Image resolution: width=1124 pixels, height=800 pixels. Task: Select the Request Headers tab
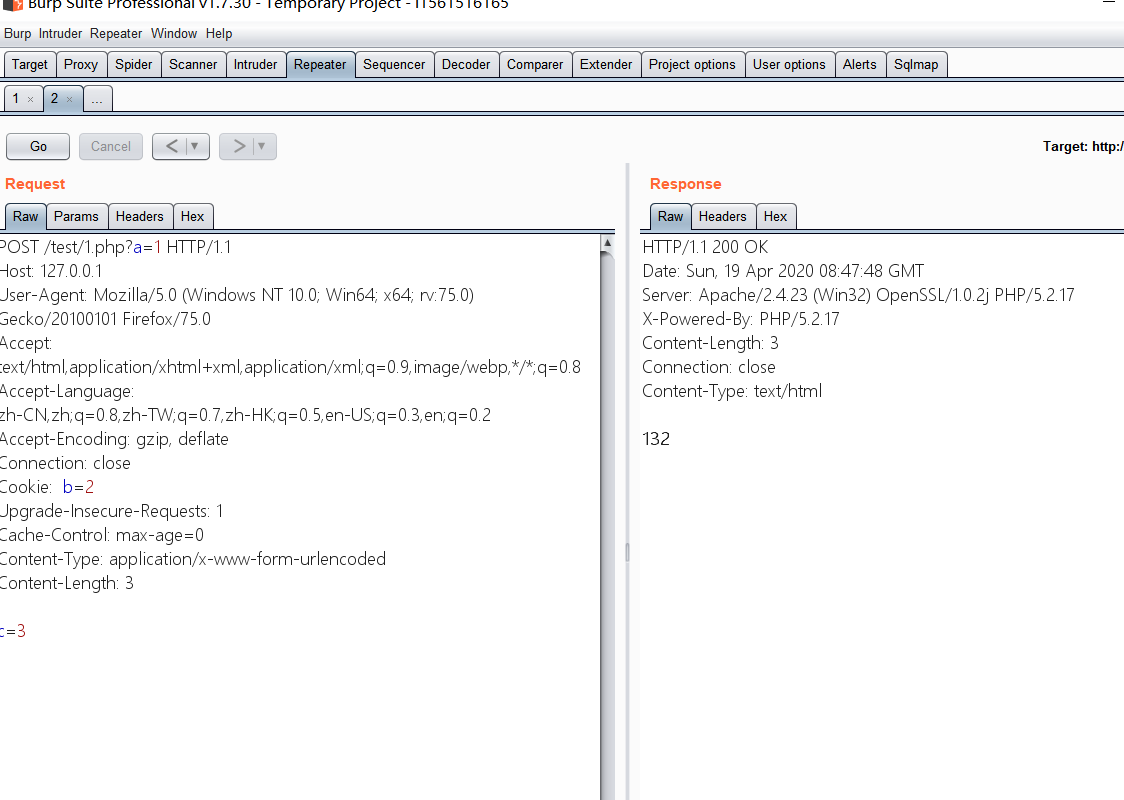pos(140,216)
